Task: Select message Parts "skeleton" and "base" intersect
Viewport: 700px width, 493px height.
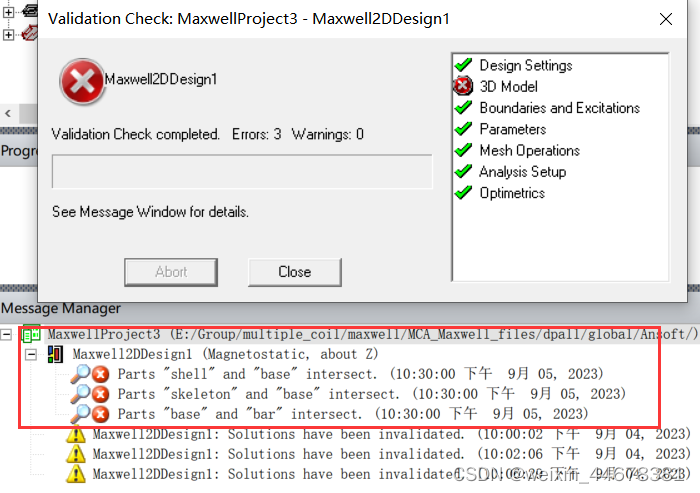Action: tap(371, 394)
